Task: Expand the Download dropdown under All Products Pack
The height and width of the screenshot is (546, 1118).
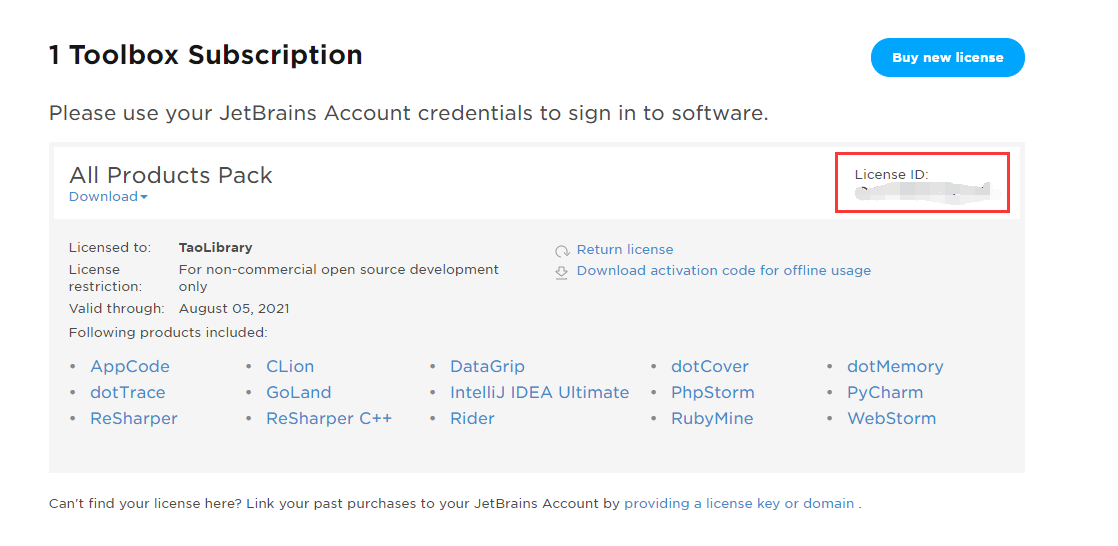Action: (108, 197)
